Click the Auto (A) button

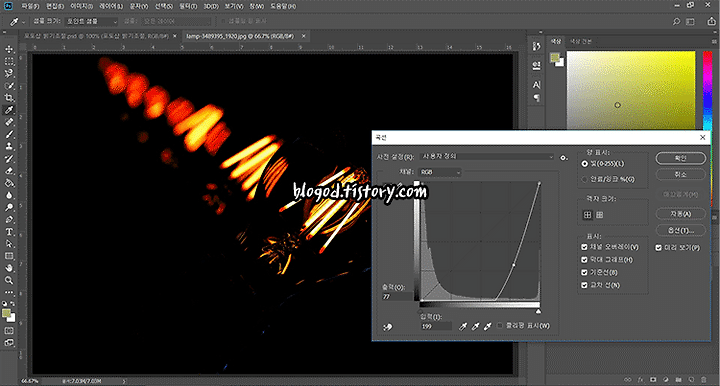[681, 214]
